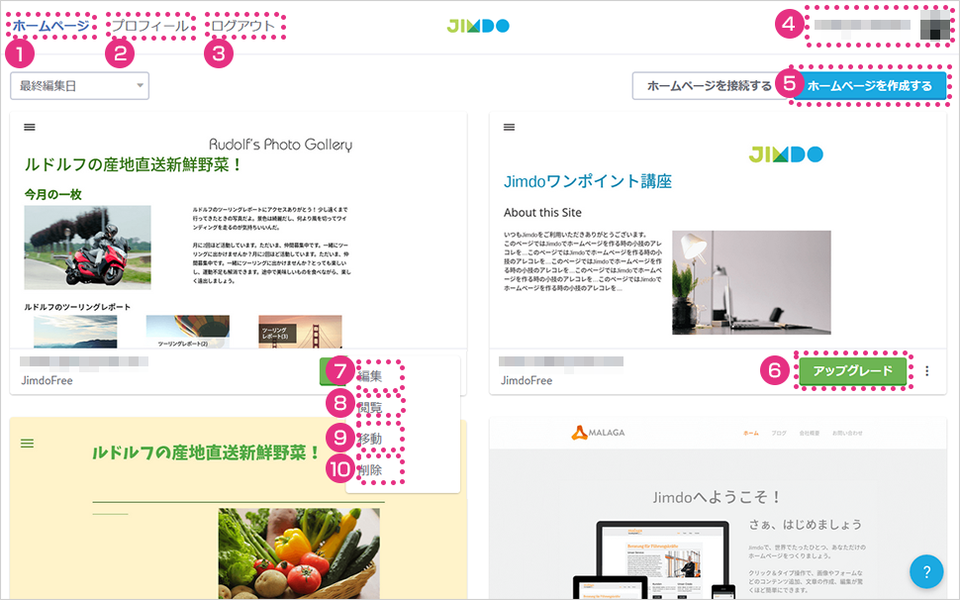Open the help question mark button

(926, 571)
